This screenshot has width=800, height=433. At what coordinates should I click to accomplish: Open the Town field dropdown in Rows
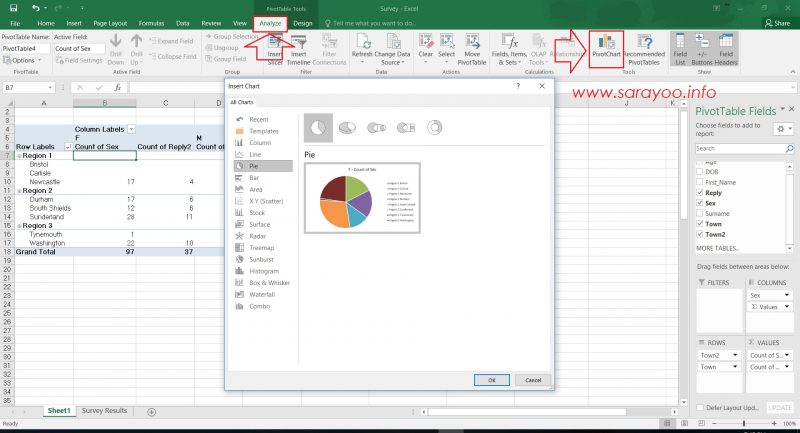coord(735,367)
